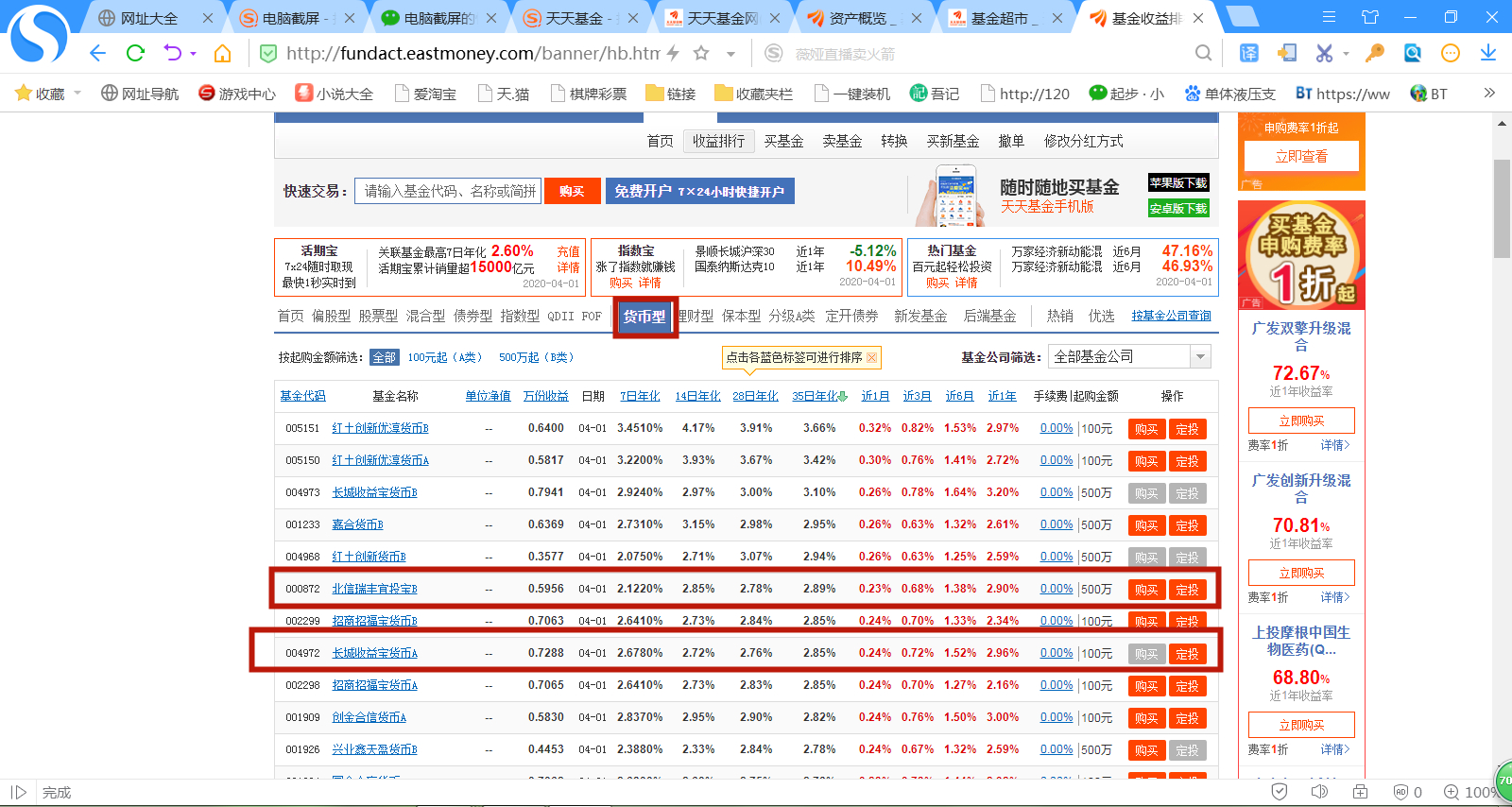Click the orange 购买 button beside quick trade input
This screenshot has height=807, width=1512.
point(572,191)
